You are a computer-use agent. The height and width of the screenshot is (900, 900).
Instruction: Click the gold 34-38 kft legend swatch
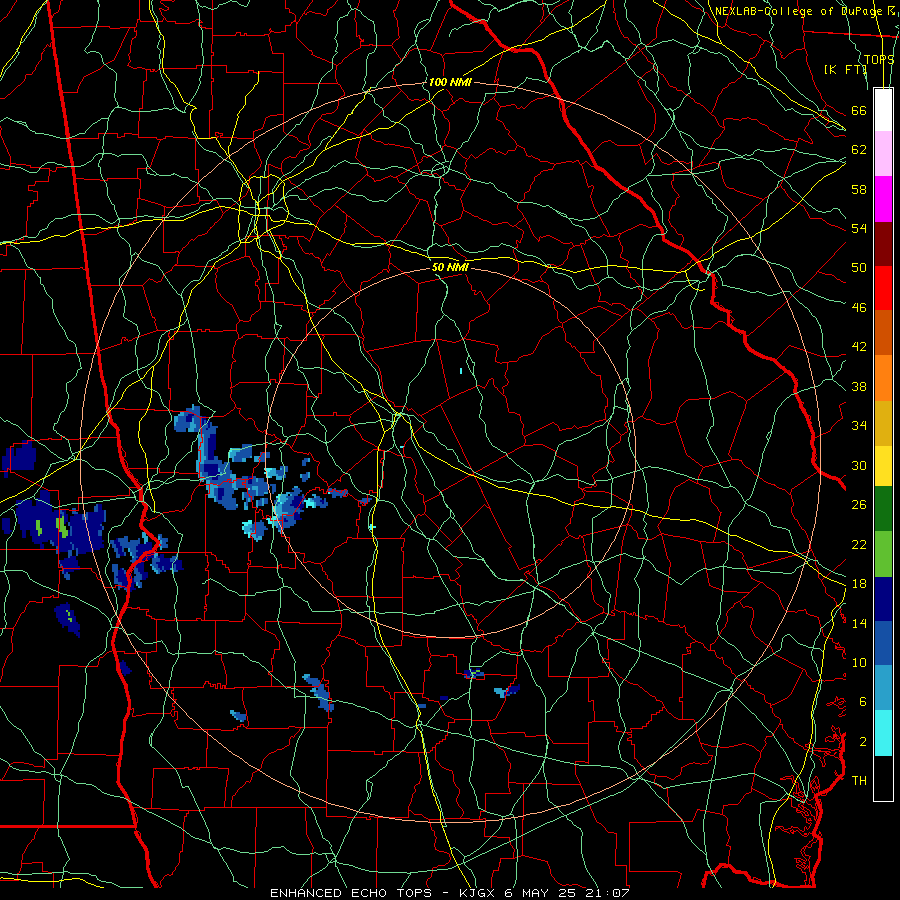pyautogui.click(x=883, y=423)
